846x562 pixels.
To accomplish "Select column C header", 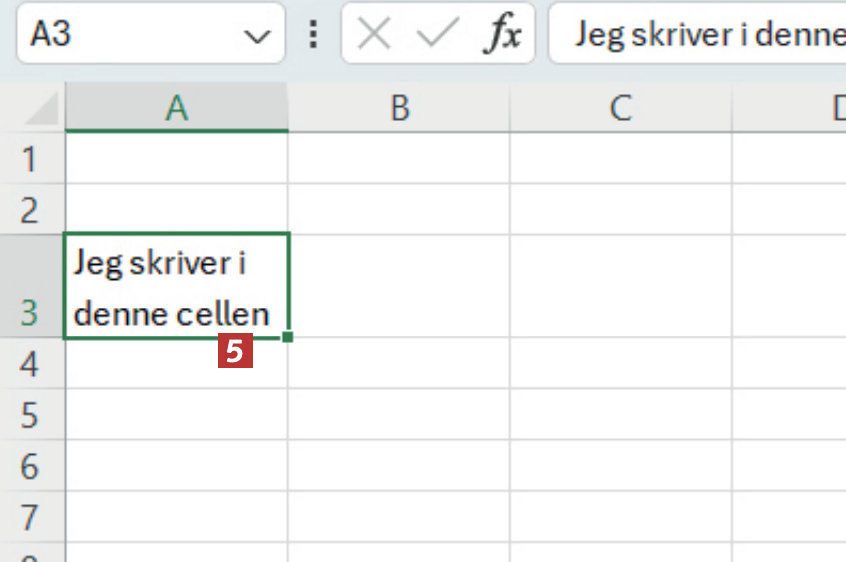I will 621,108.
